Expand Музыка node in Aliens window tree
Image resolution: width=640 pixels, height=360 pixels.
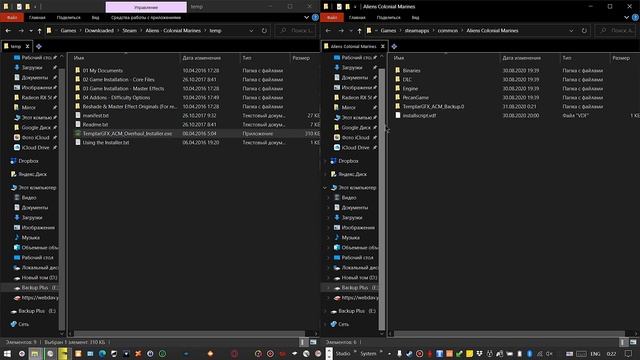[329, 238]
